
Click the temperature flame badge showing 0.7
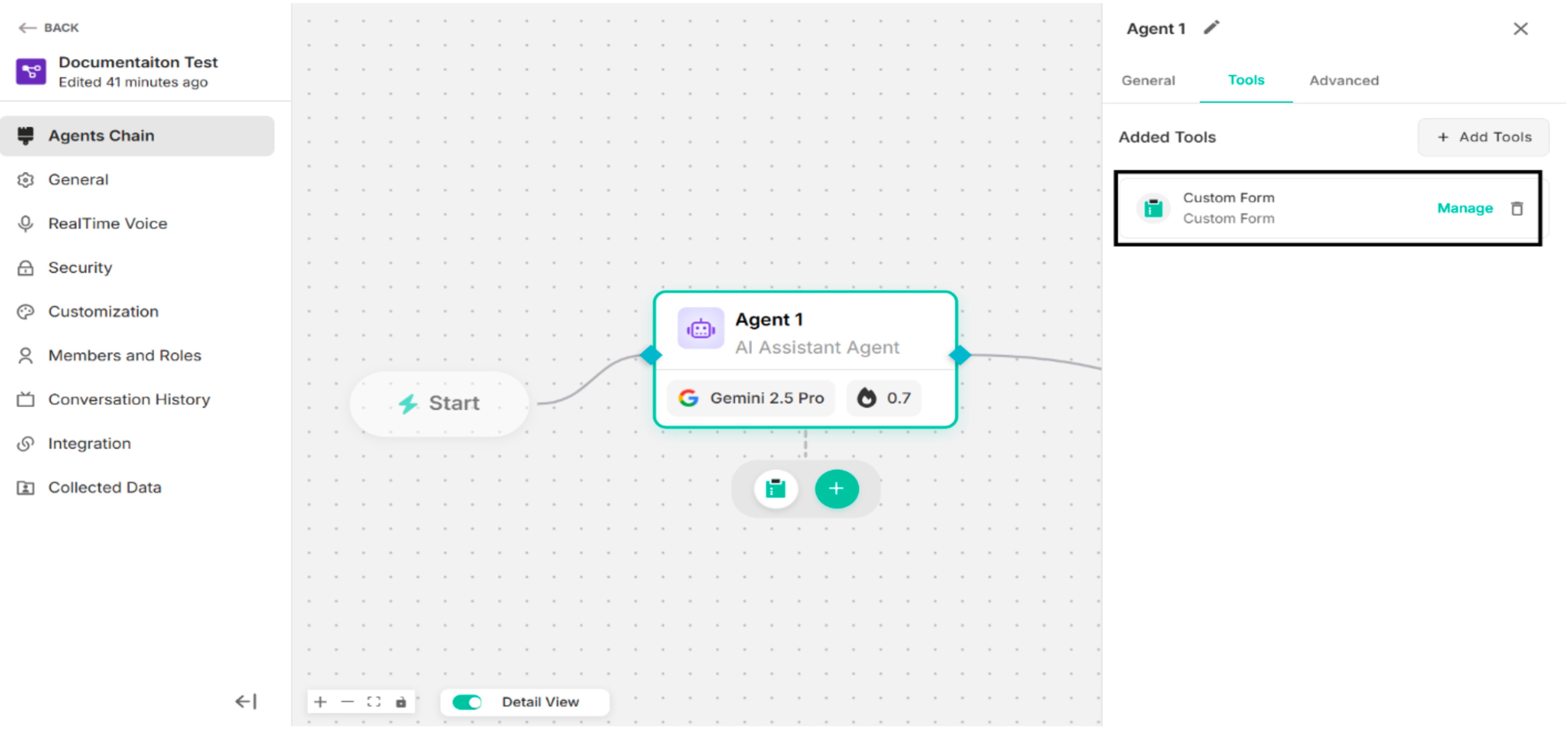click(x=883, y=397)
